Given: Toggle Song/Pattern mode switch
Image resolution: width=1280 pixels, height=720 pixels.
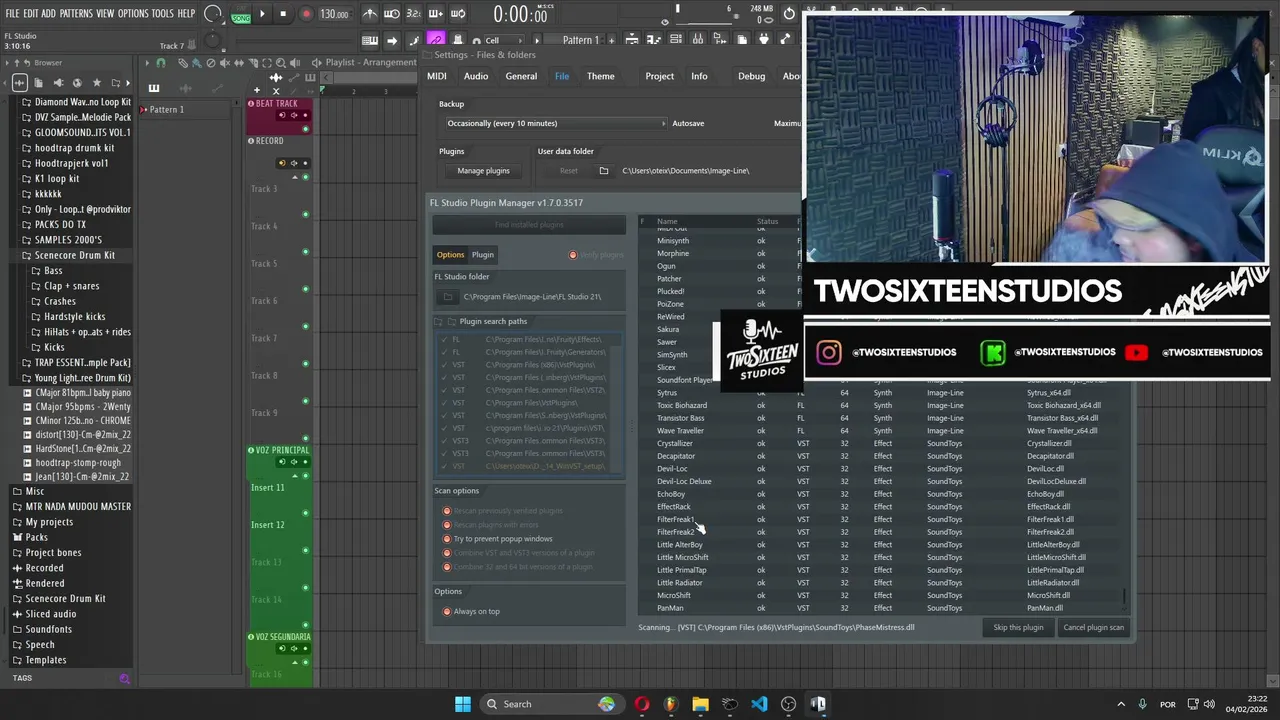Looking at the screenshot, I should pyautogui.click(x=241, y=14).
